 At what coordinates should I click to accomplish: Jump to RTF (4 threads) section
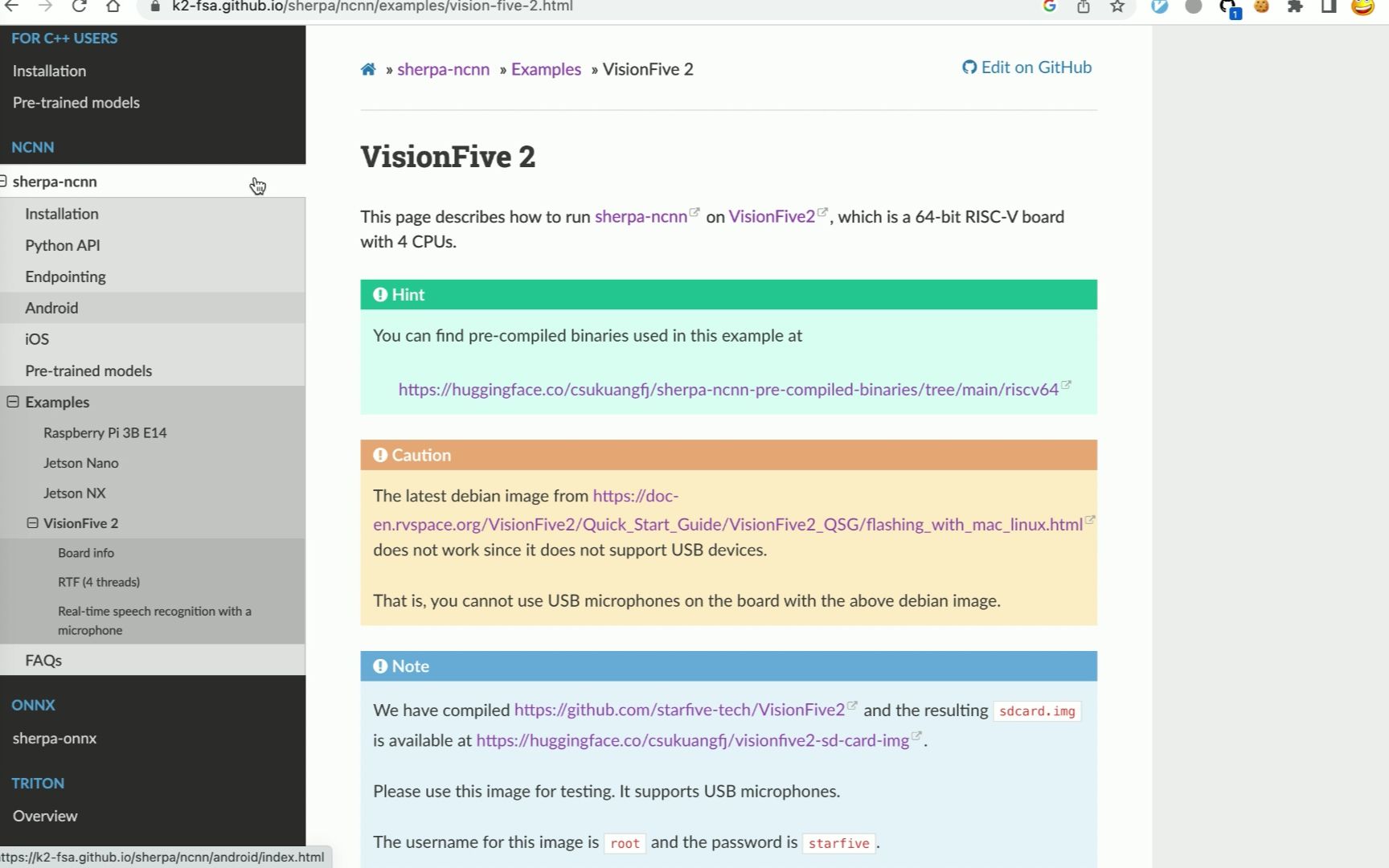click(x=99, y=582)
